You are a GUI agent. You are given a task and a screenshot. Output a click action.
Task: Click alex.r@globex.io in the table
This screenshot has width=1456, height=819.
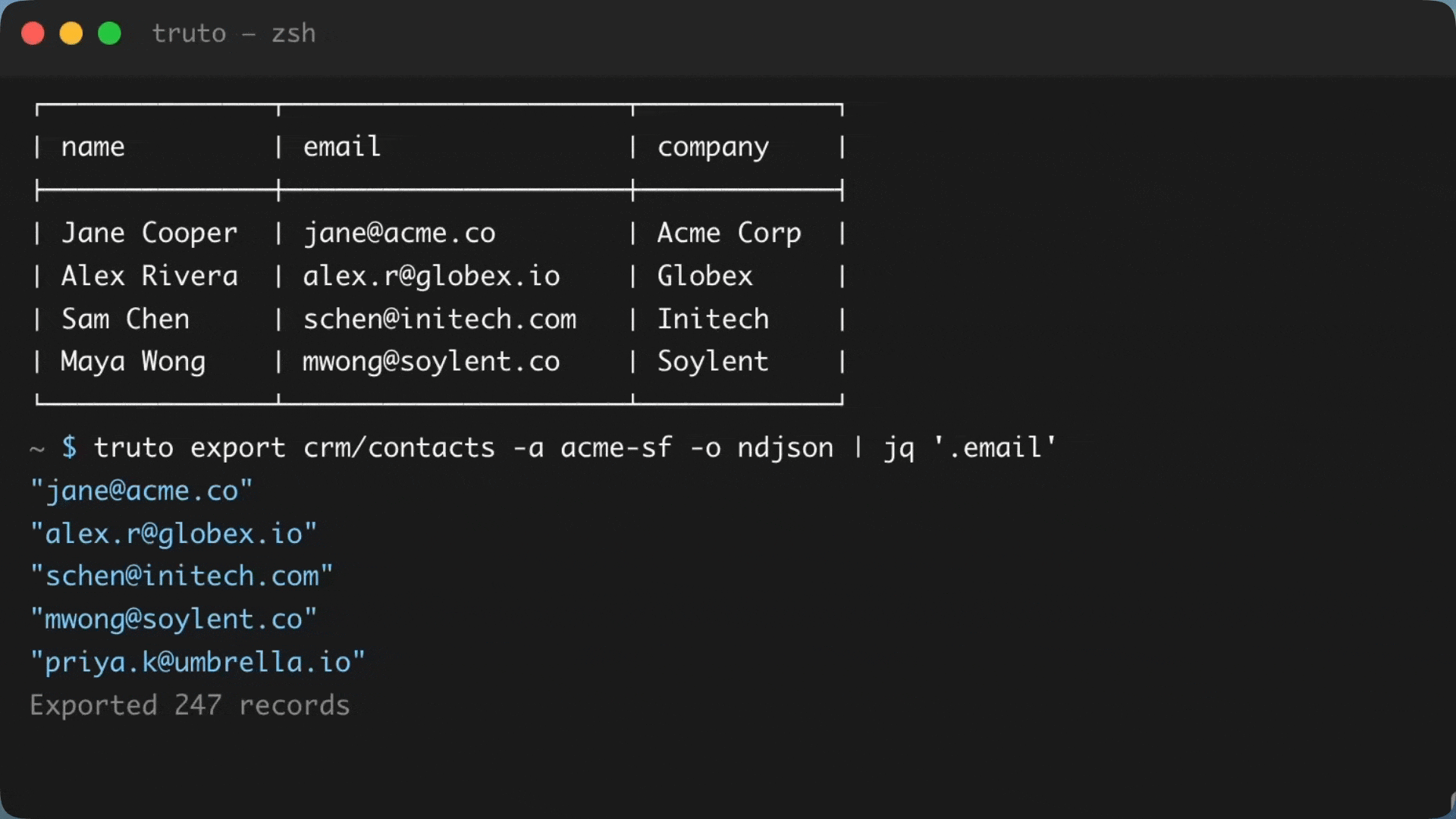pyautogui.click(x=431, y=275)
